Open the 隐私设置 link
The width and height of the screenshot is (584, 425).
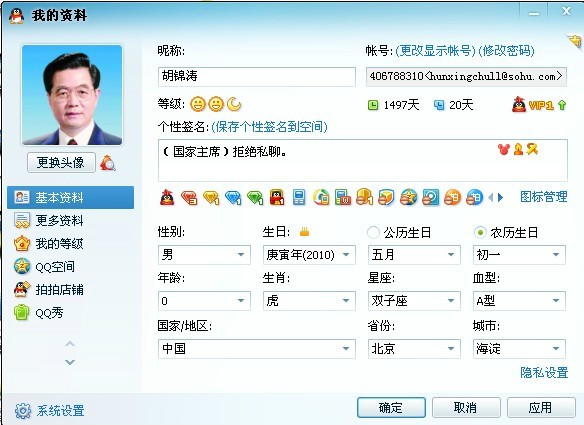point(544,372)
